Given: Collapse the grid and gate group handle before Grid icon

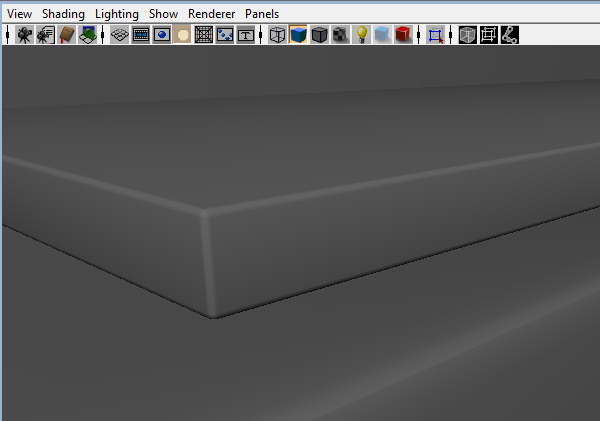Looking at the screenshot, I should click(103, 35).
